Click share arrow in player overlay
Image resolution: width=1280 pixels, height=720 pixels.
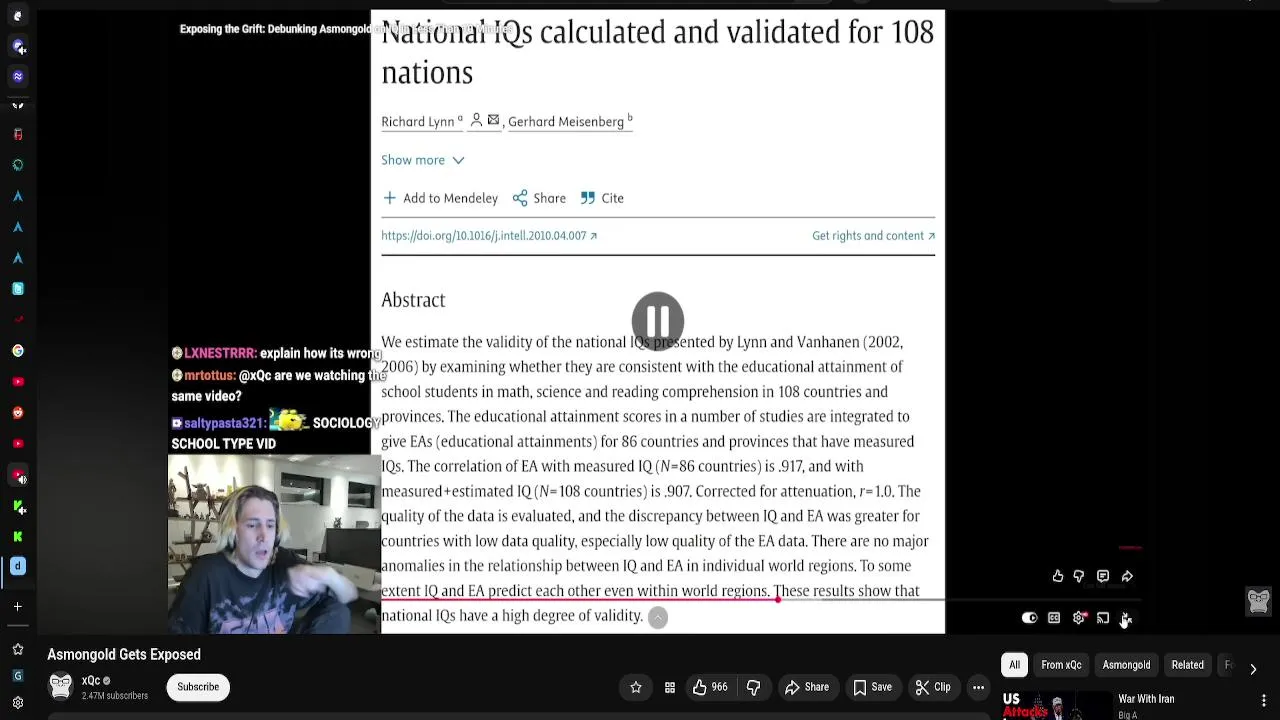click(1127, 576)
